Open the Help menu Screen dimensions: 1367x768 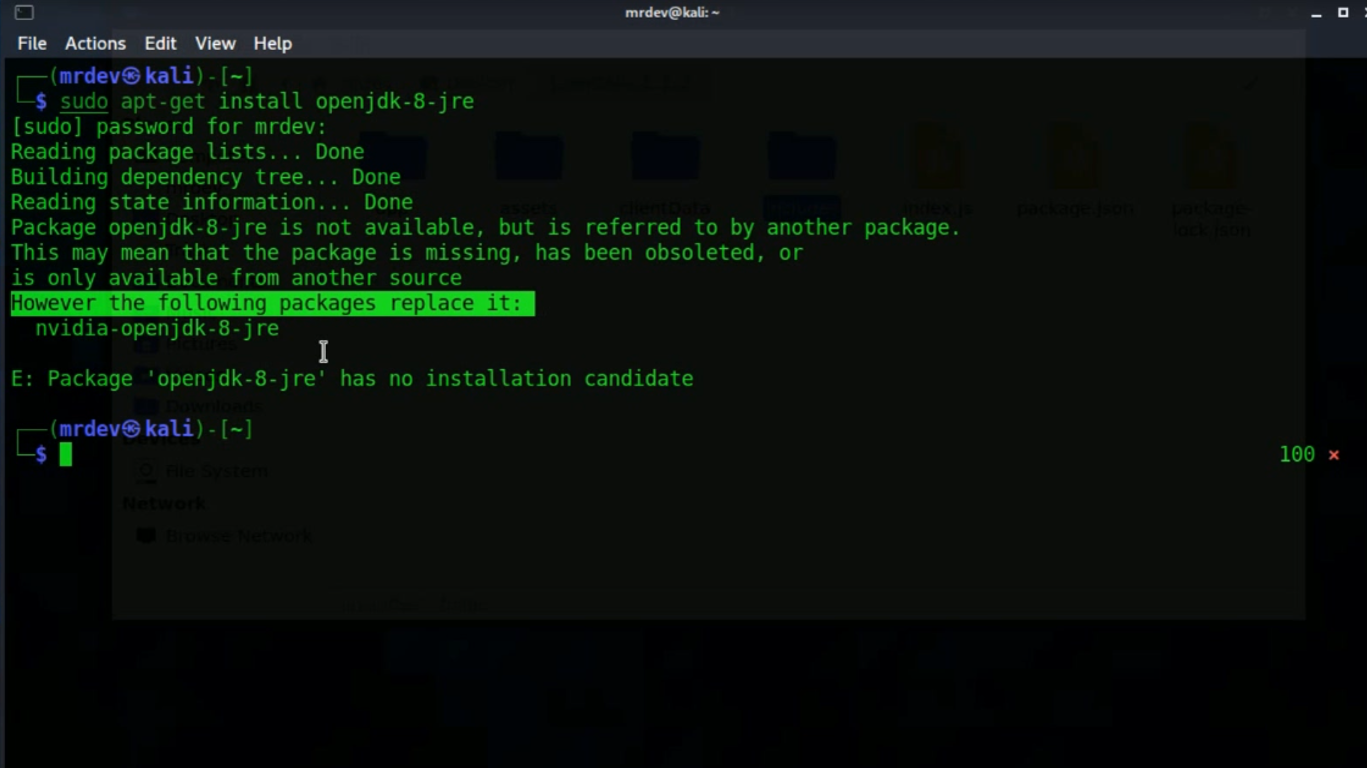(272, 43)
